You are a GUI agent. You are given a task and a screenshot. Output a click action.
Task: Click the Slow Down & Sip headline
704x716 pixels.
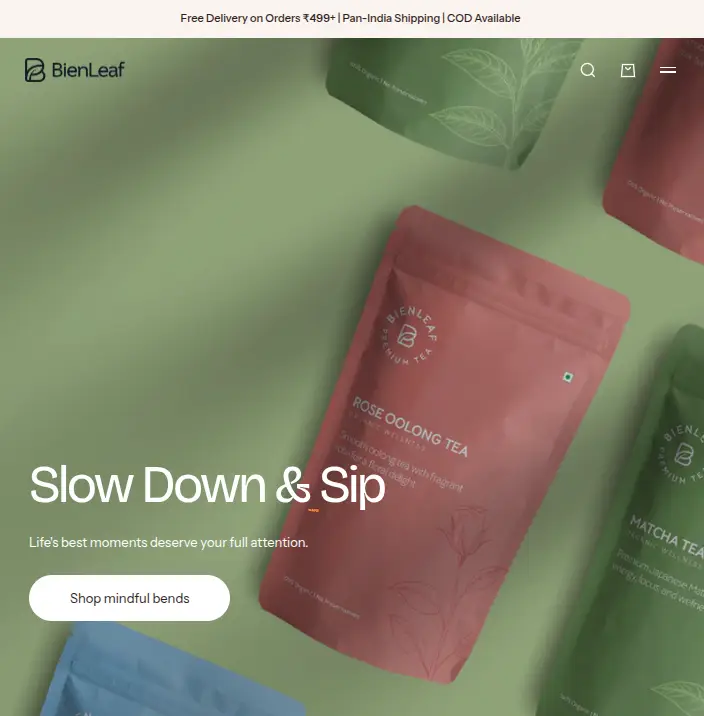[208, 484]
